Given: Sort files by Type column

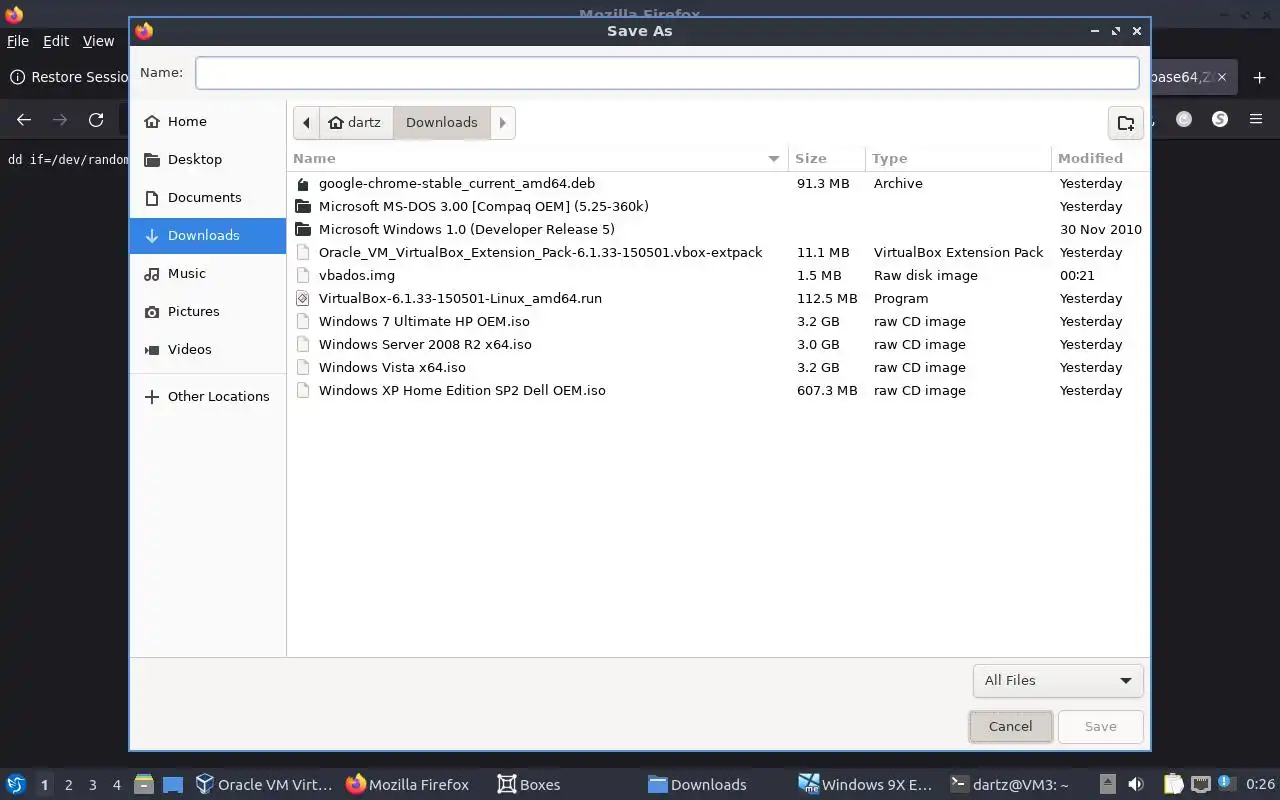Looking at the screenshot, I should (x=958, y=158).
